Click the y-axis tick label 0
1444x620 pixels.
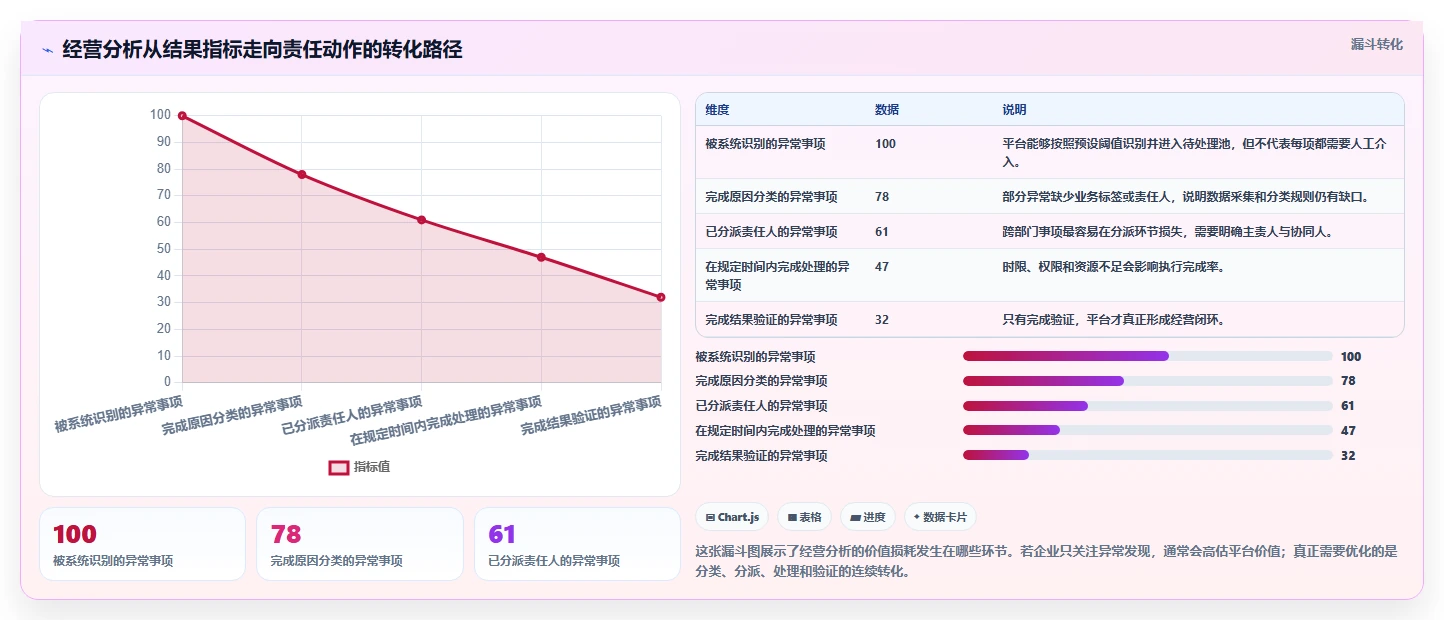coord(167,382)
